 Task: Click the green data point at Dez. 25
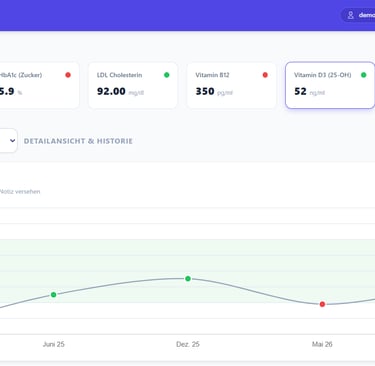point(188,279)
